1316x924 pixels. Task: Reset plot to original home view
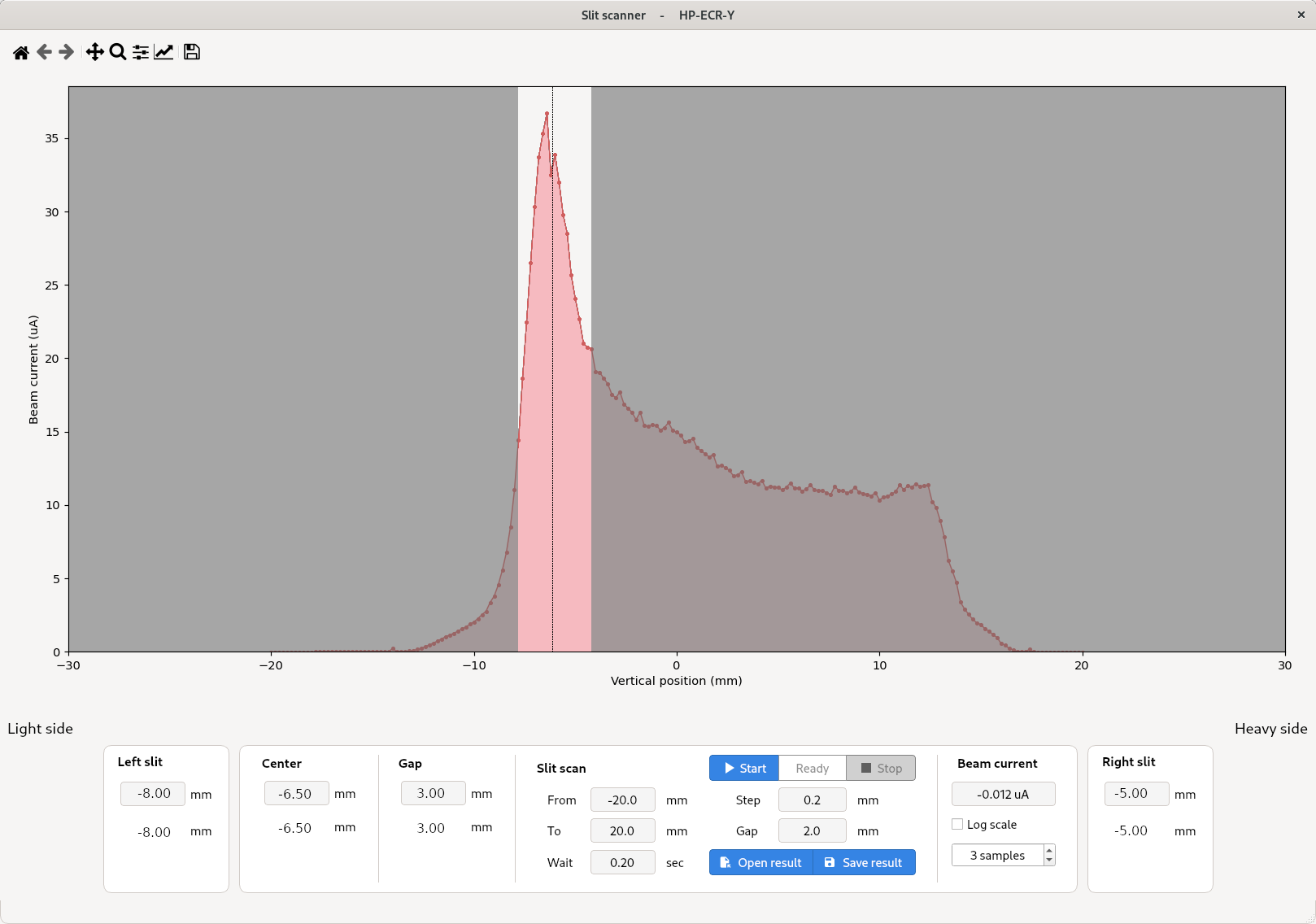[x=21, y=53]
